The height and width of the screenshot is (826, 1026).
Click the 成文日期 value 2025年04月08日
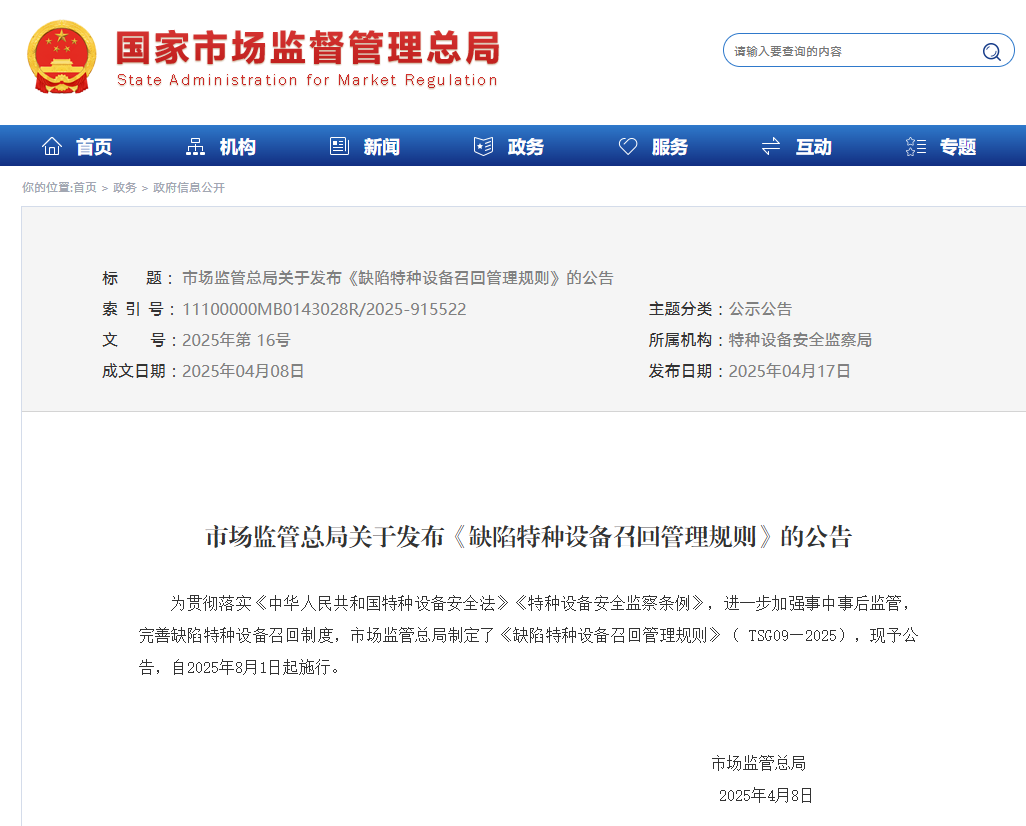tap(243, 371)
